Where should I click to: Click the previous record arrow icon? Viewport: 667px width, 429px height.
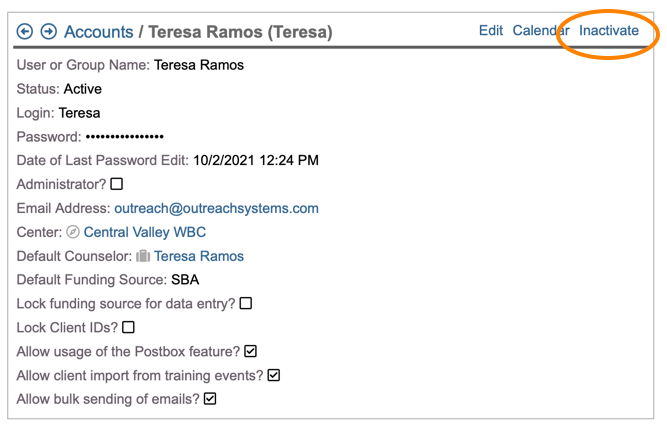point(25,32)
